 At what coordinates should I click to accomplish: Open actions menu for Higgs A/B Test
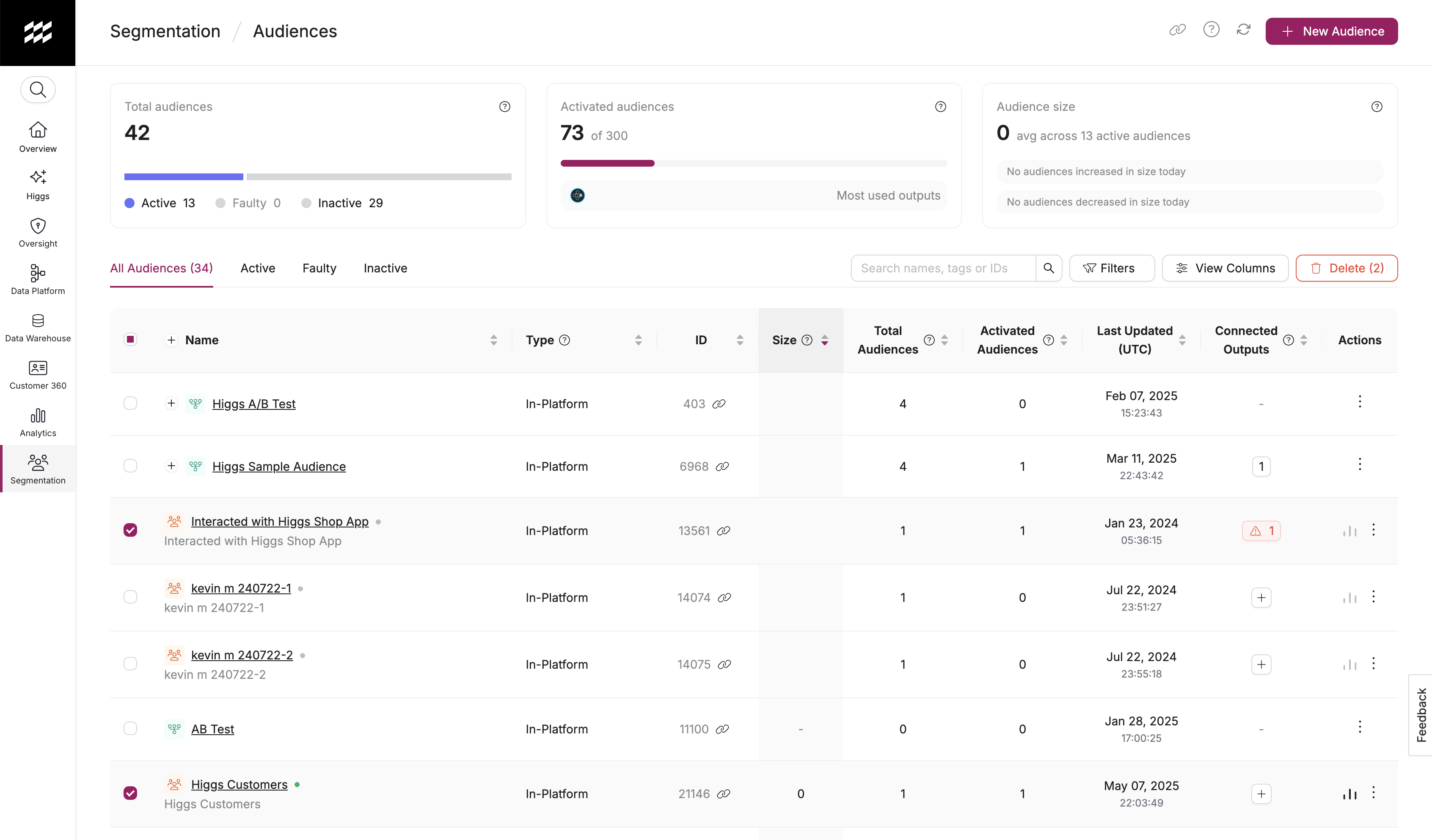[x=1360, y=401]
